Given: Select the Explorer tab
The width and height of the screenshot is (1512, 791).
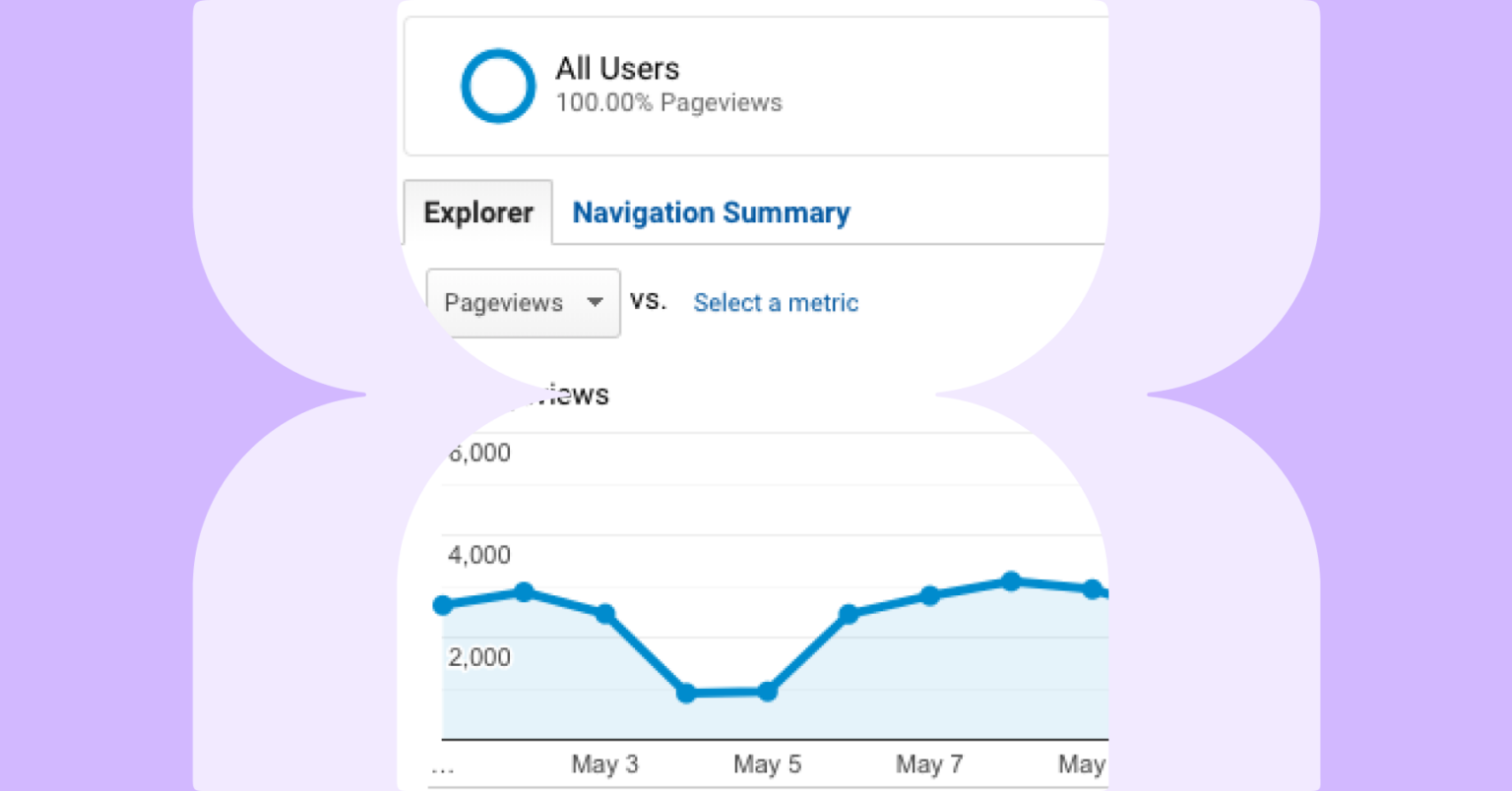Looking at the screenshot, I should 478,213.
